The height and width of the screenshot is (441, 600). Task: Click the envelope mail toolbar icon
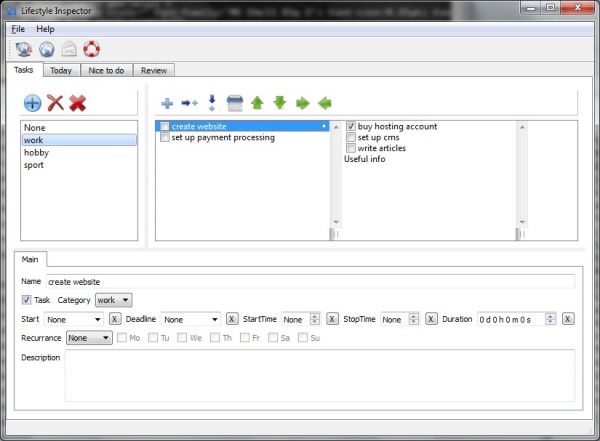[69, 49]
